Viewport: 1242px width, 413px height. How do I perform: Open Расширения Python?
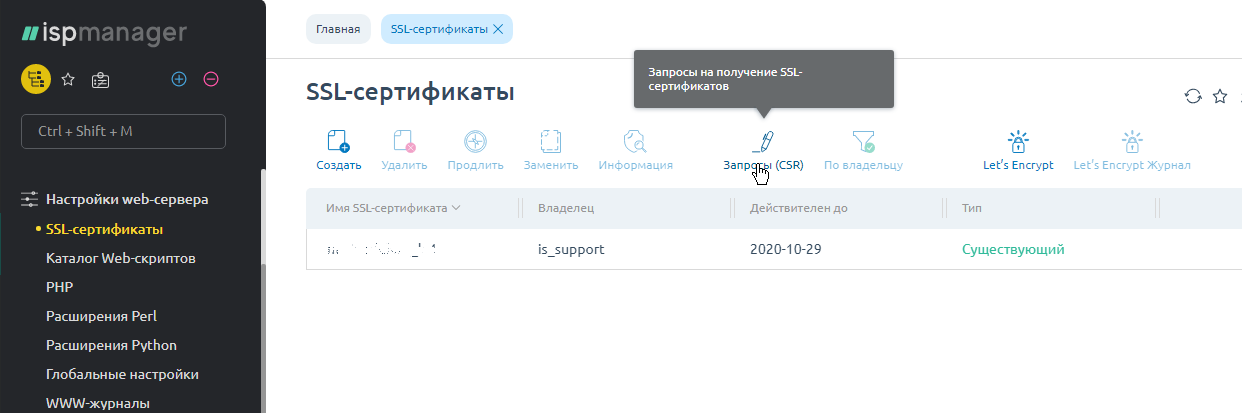click(x=111, y=345)
